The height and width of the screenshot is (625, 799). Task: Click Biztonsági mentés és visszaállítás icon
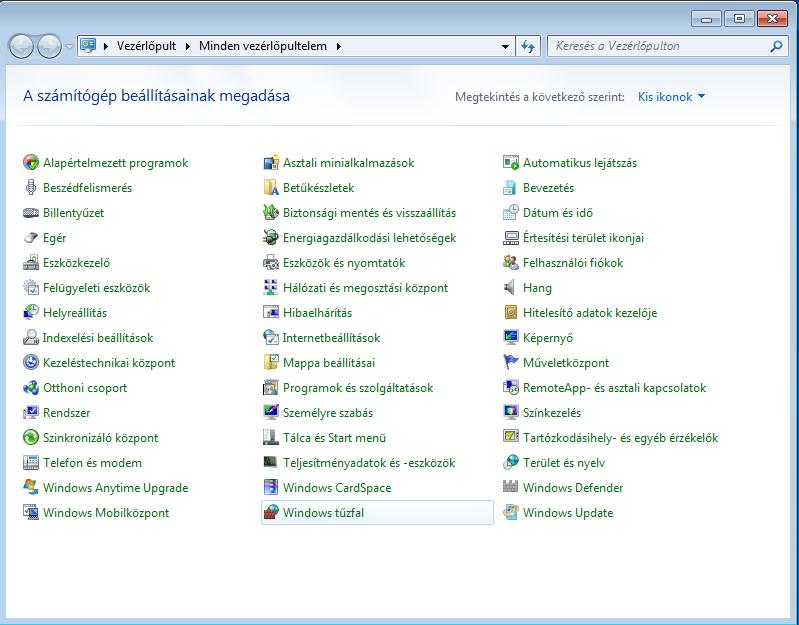coord(271,212)
